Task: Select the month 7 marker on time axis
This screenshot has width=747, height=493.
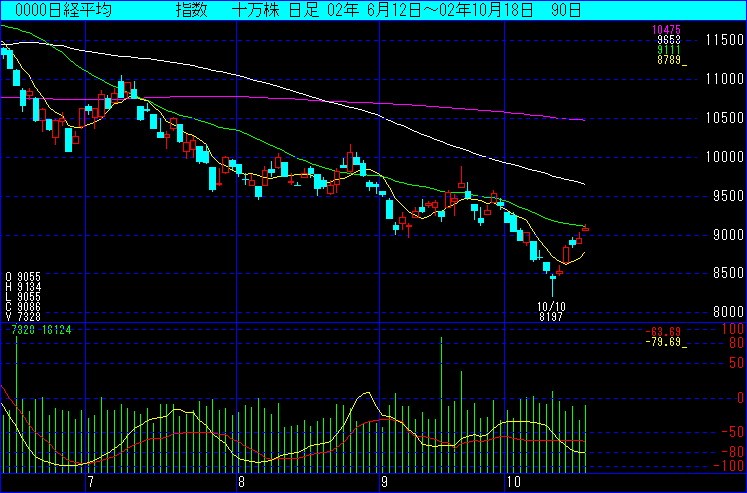Action: click(91, 482)
